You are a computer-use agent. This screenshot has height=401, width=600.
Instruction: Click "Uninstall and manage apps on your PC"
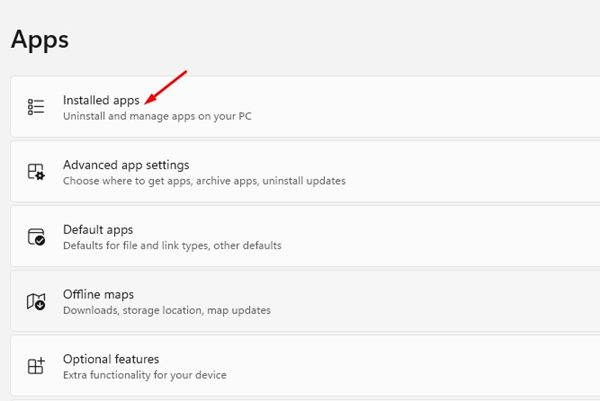point(157,116)
